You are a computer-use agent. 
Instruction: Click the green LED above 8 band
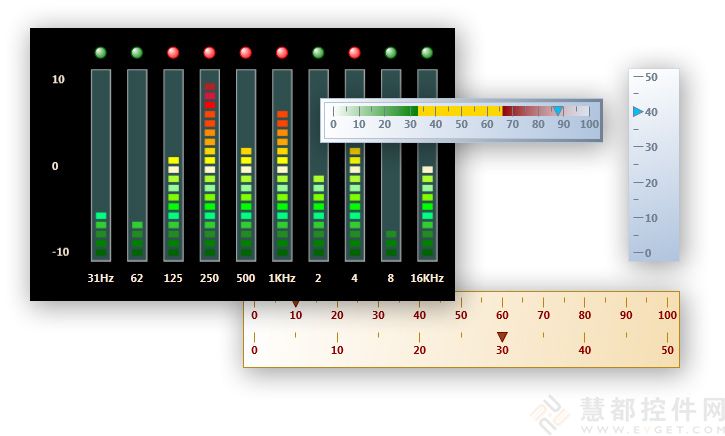tap(391, 52)
